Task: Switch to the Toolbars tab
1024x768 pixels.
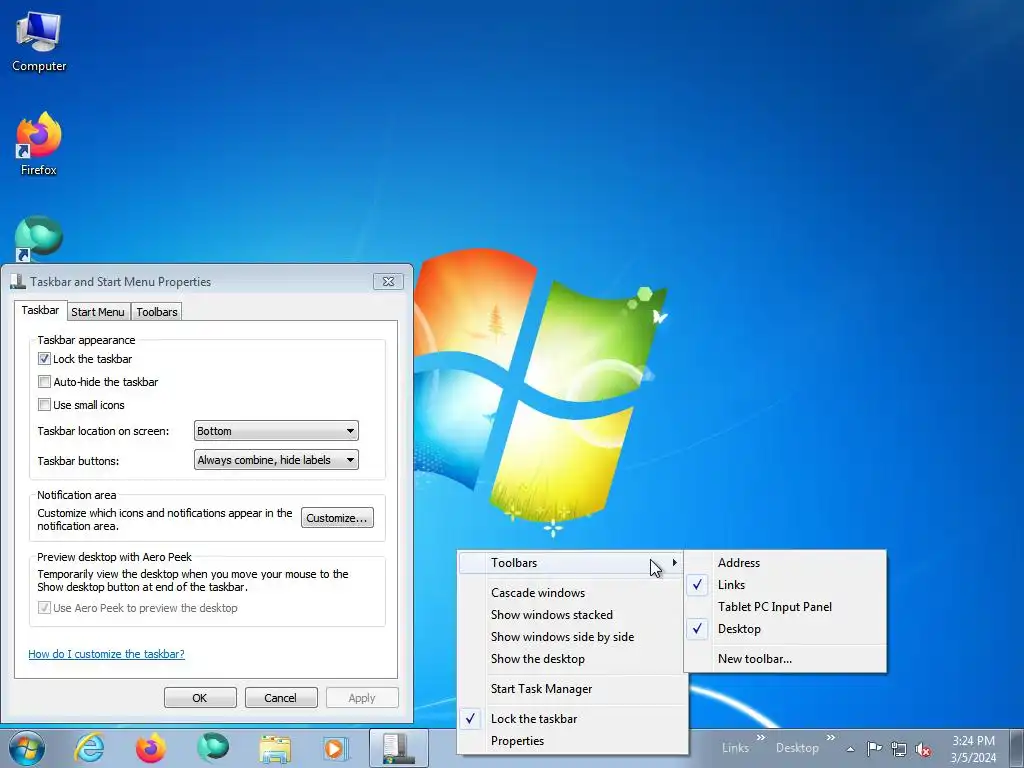Action: tap(157, 312)
